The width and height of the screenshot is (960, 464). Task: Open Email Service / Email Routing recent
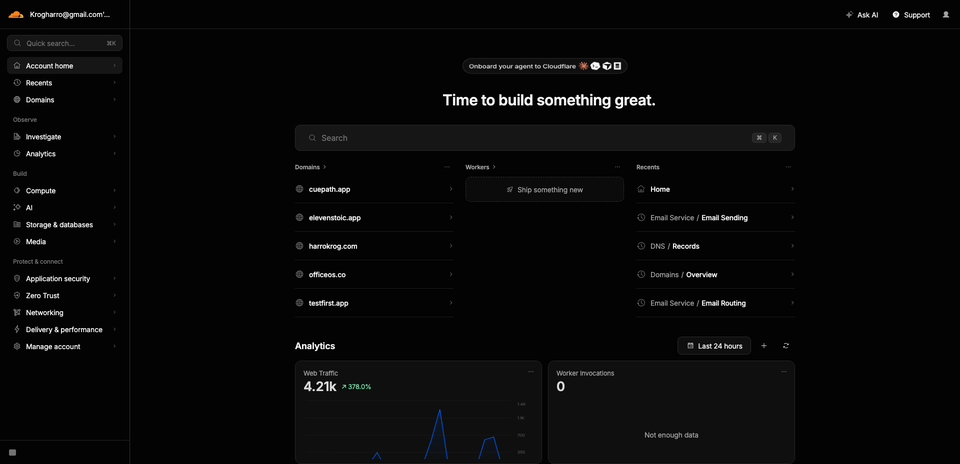click(716, 303)
